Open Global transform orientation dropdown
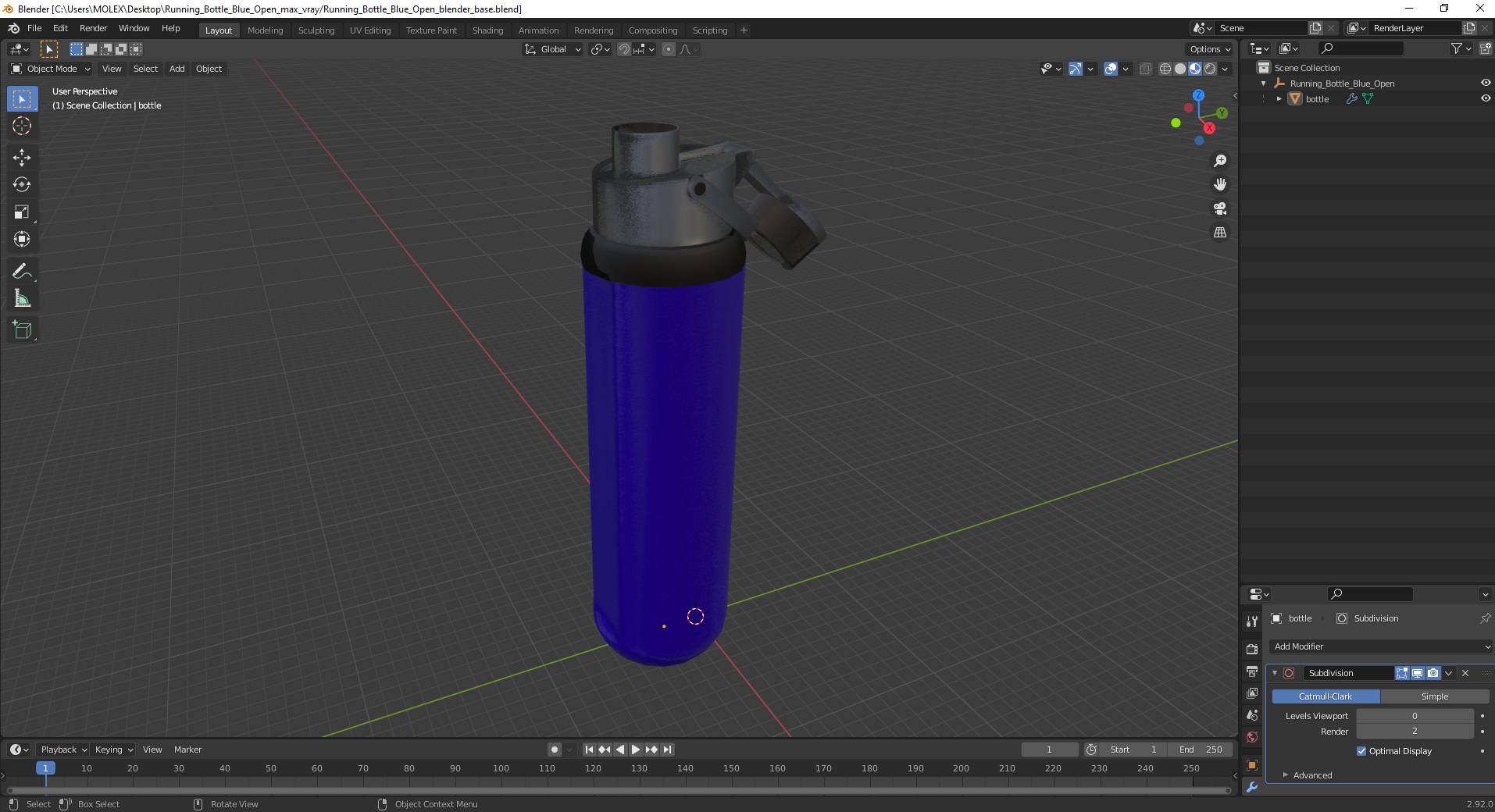The height and width of the screenshot is (812, 1495). pos(552,49)
